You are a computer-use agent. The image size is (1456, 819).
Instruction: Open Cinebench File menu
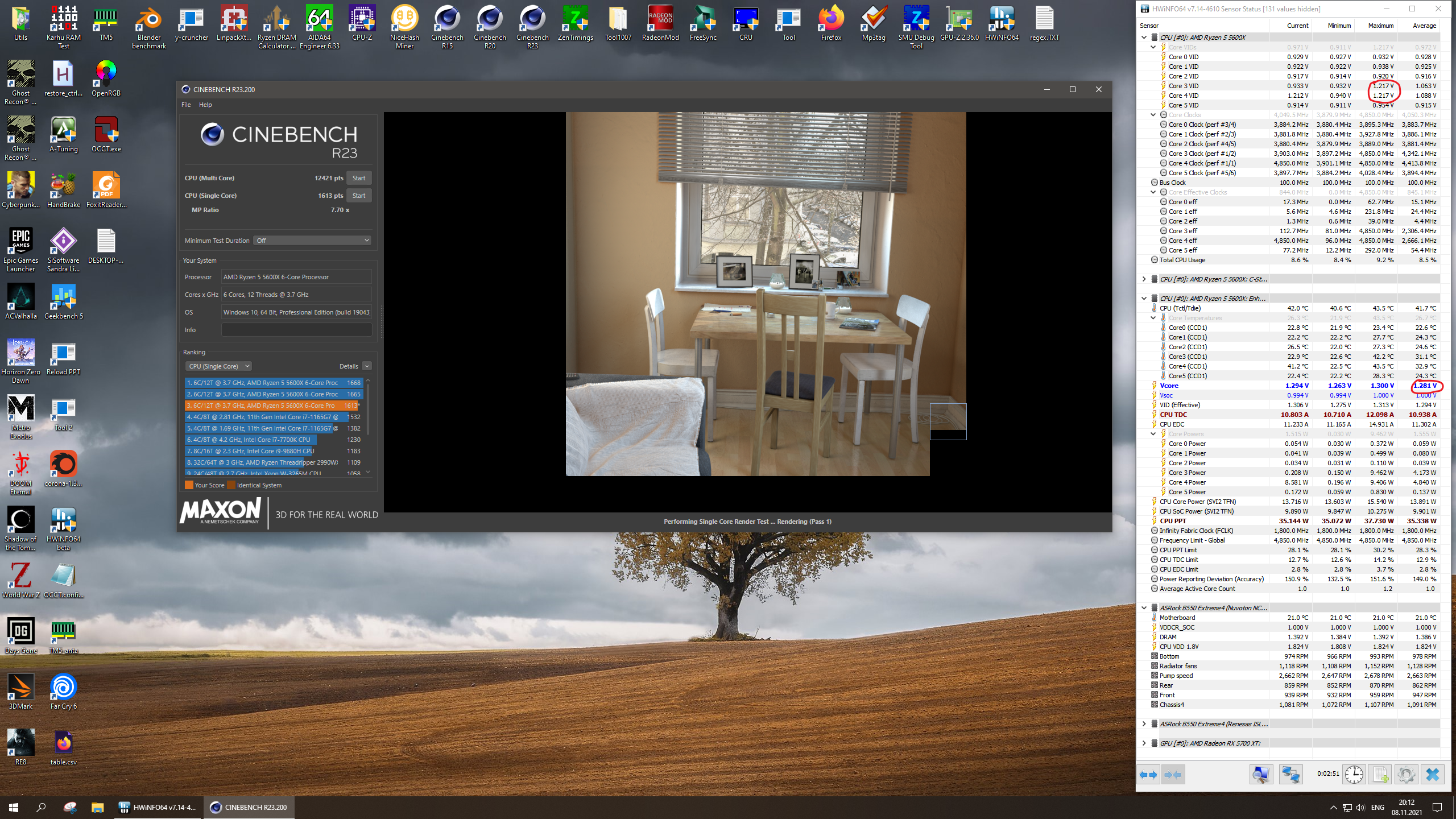[186, 105]
